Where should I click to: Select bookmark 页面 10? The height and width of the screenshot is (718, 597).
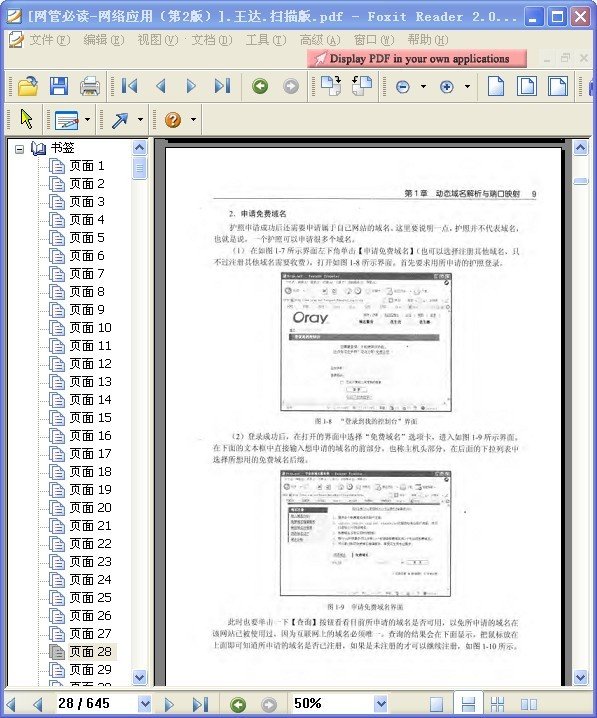point(90,328)
